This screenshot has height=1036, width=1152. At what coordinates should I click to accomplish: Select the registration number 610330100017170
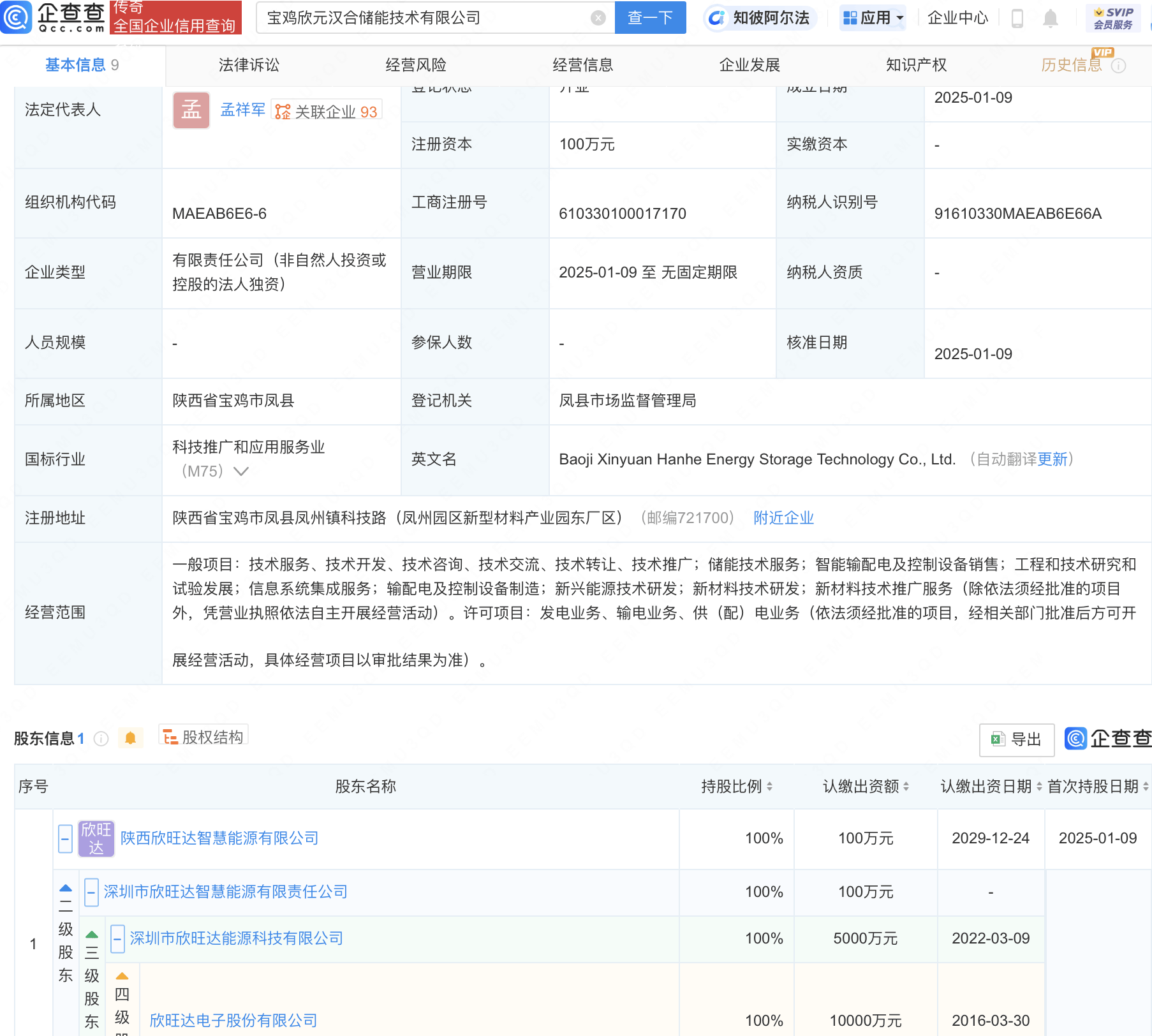pyautogui.click(x=623, y=214)
